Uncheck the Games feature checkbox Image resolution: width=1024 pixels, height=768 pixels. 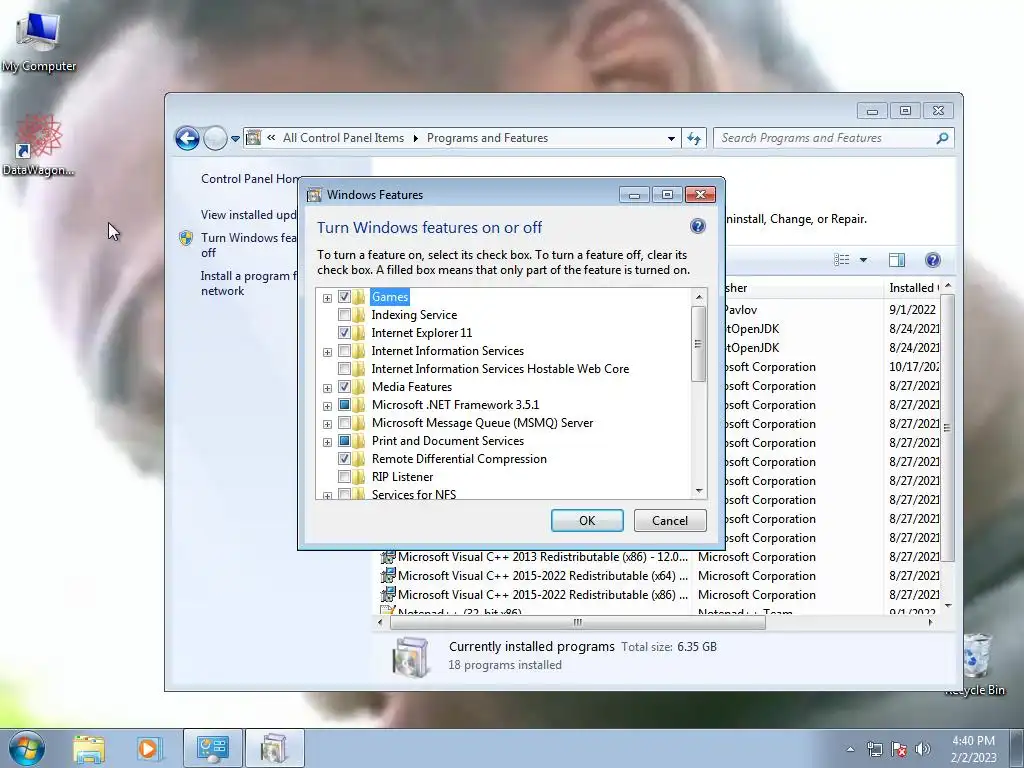pyautogui.click(x=344, y=296)
